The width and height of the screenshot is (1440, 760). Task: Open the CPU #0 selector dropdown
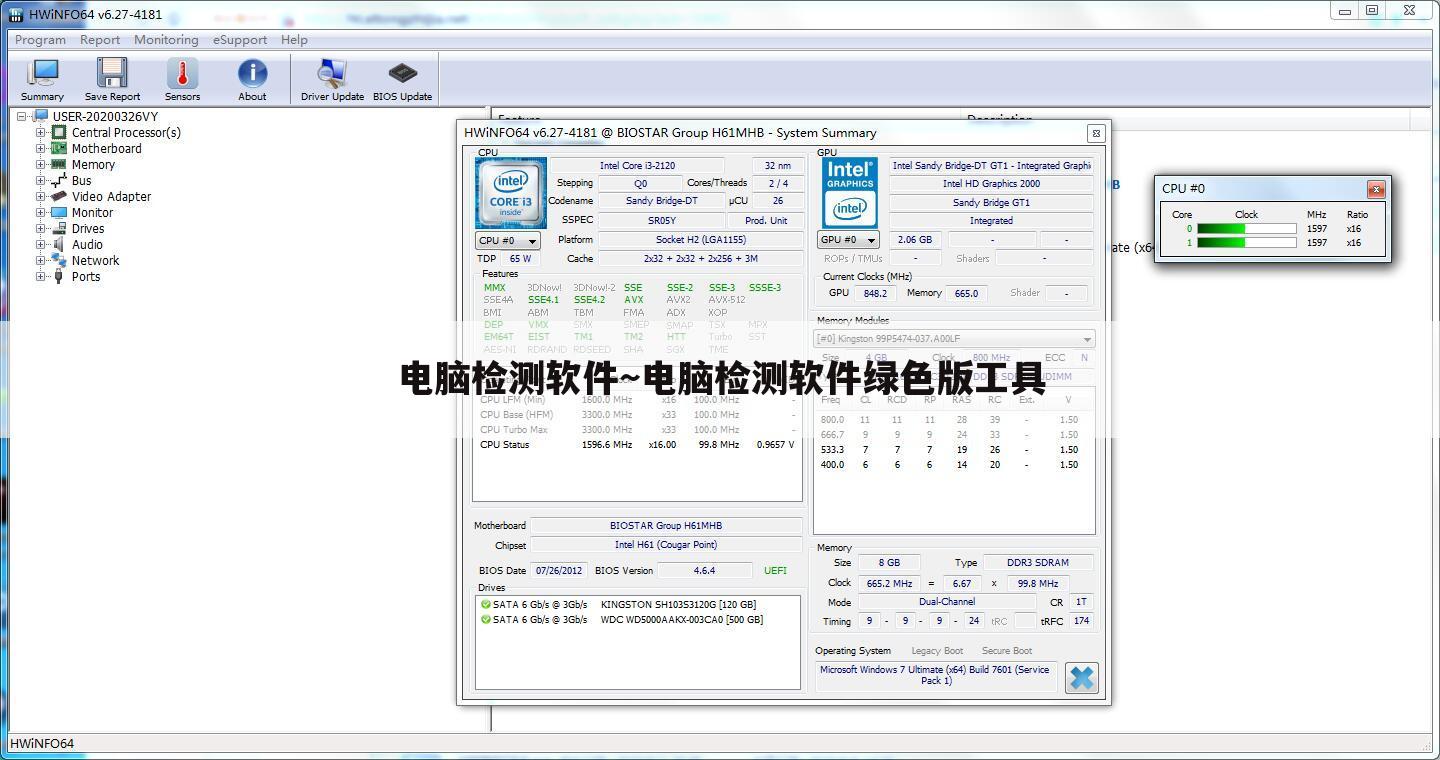pos(508,240)
